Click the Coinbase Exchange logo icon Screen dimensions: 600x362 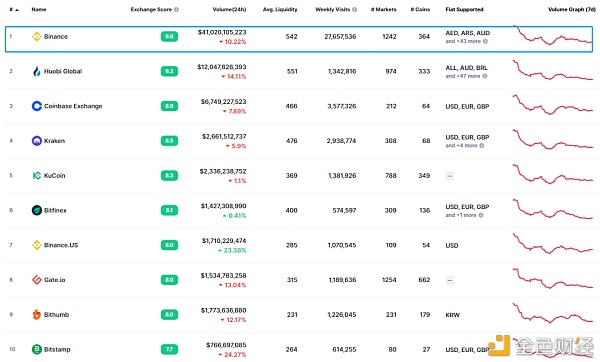(x=37, y=106)
